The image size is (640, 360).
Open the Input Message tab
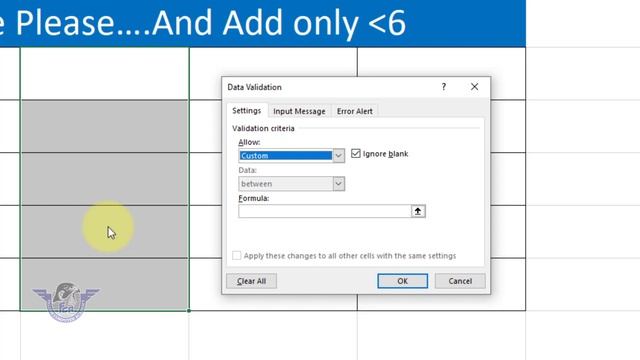point(299,111)
